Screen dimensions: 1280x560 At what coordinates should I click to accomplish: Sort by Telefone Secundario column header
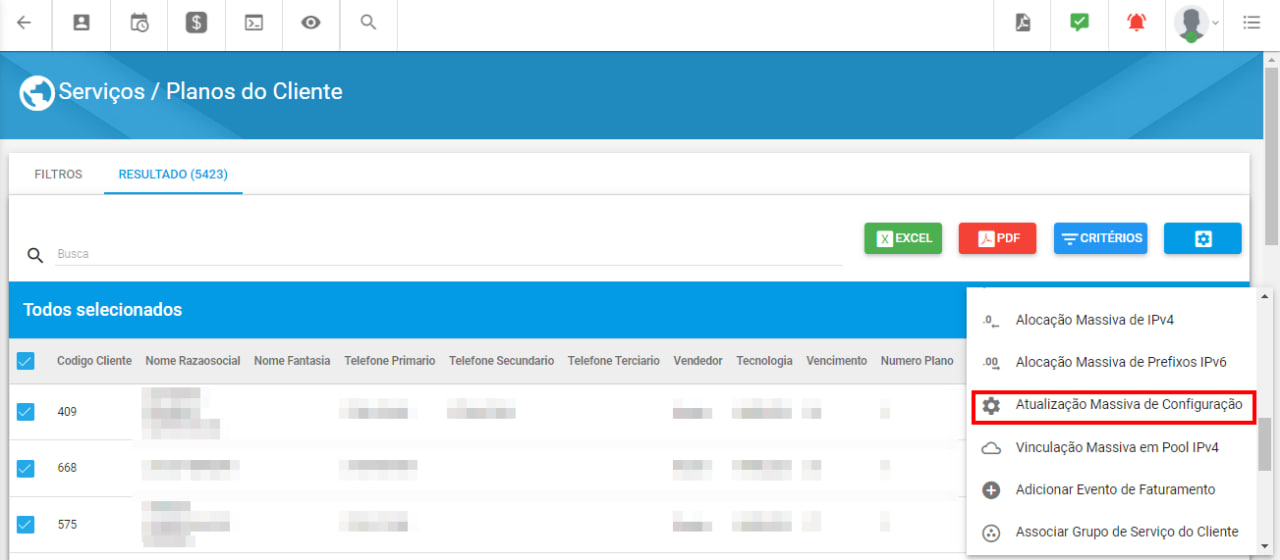click(x=501, y=361)
